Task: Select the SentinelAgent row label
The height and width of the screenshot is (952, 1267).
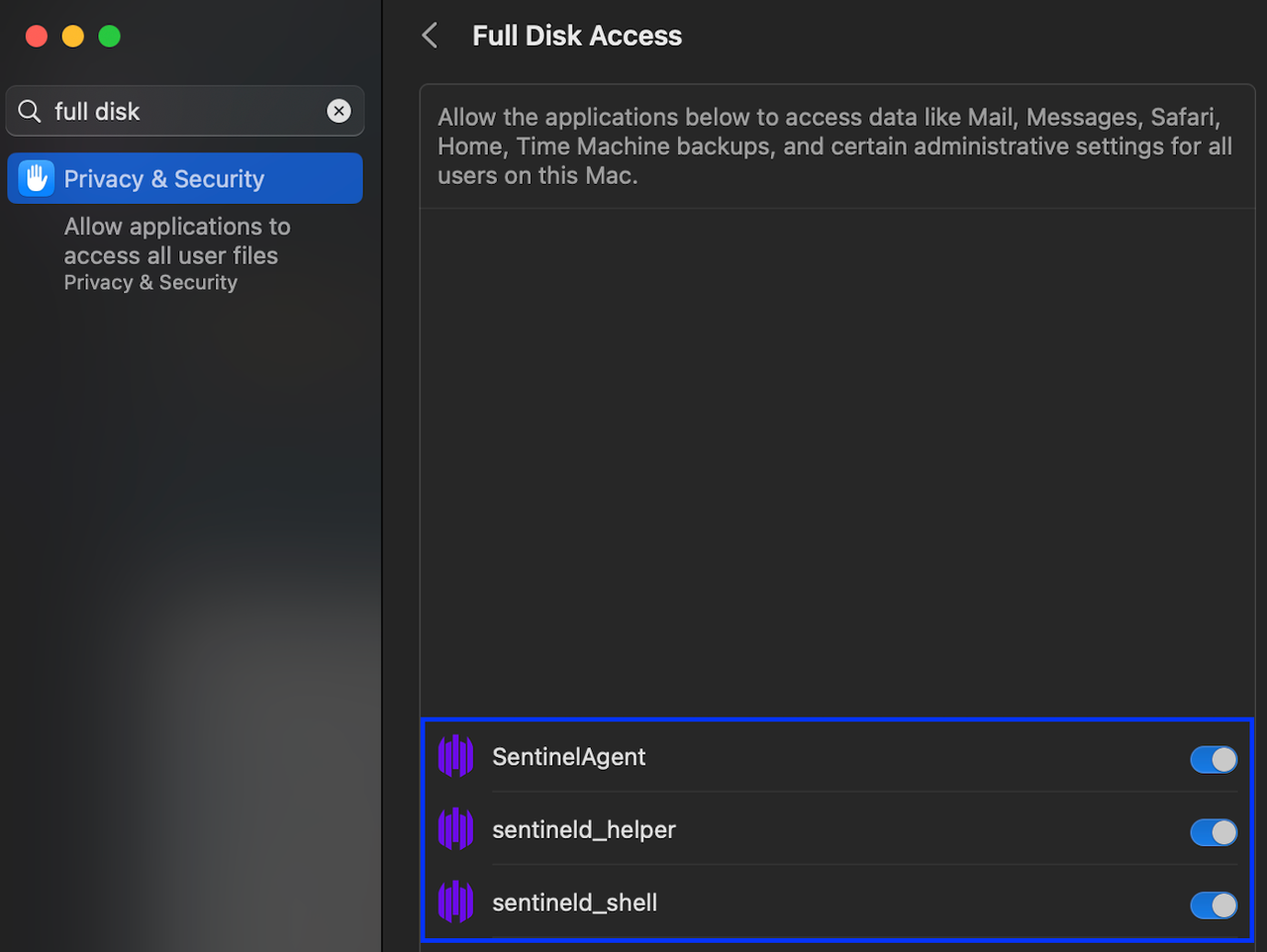Action: (569, 757)
